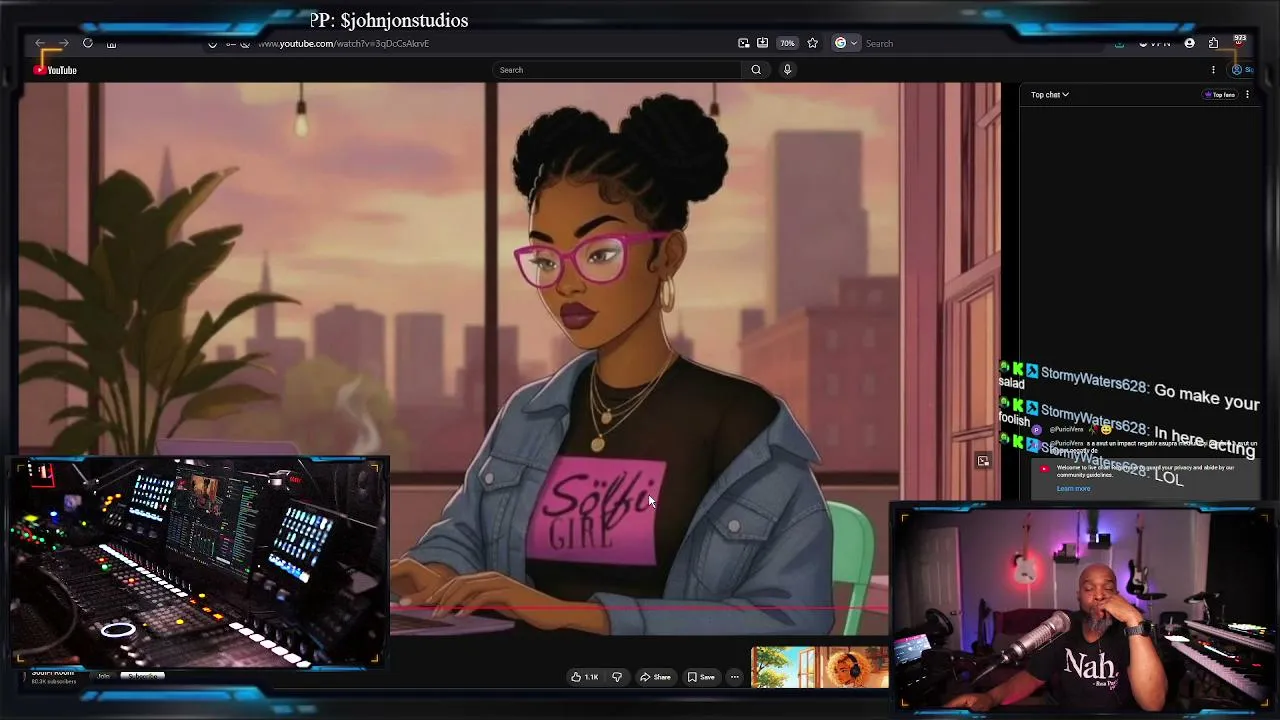Activate voice search microphone on YouTube
Viewport: 1280px width, 720px height.
pyautogui.click(x=787, y=70)
